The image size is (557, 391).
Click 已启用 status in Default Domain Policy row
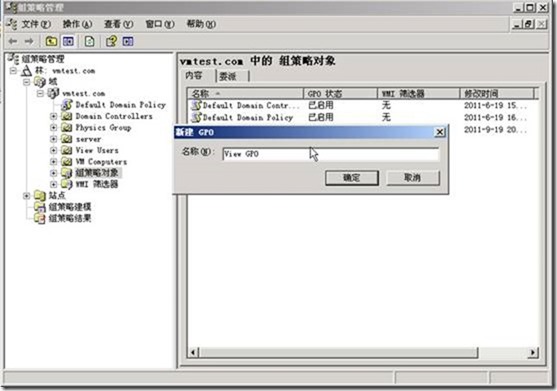click(x=321, y=117)
